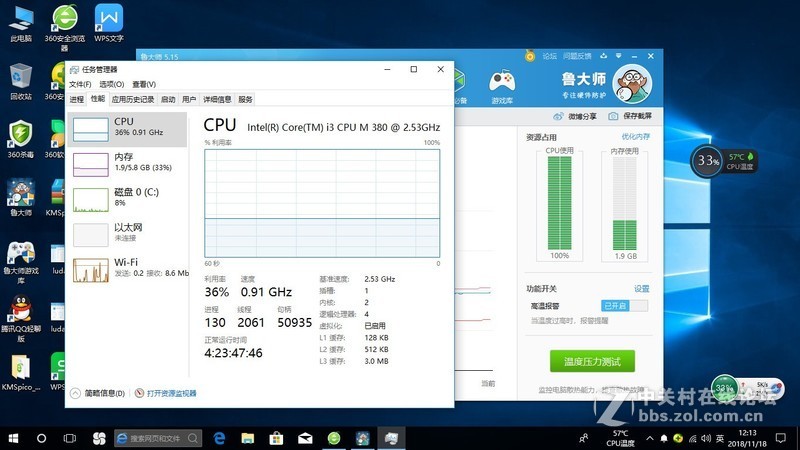This screenshot has width=800, height=450.
Task: Switch to the 应用历史记录 tab
Action: (133, 99)
